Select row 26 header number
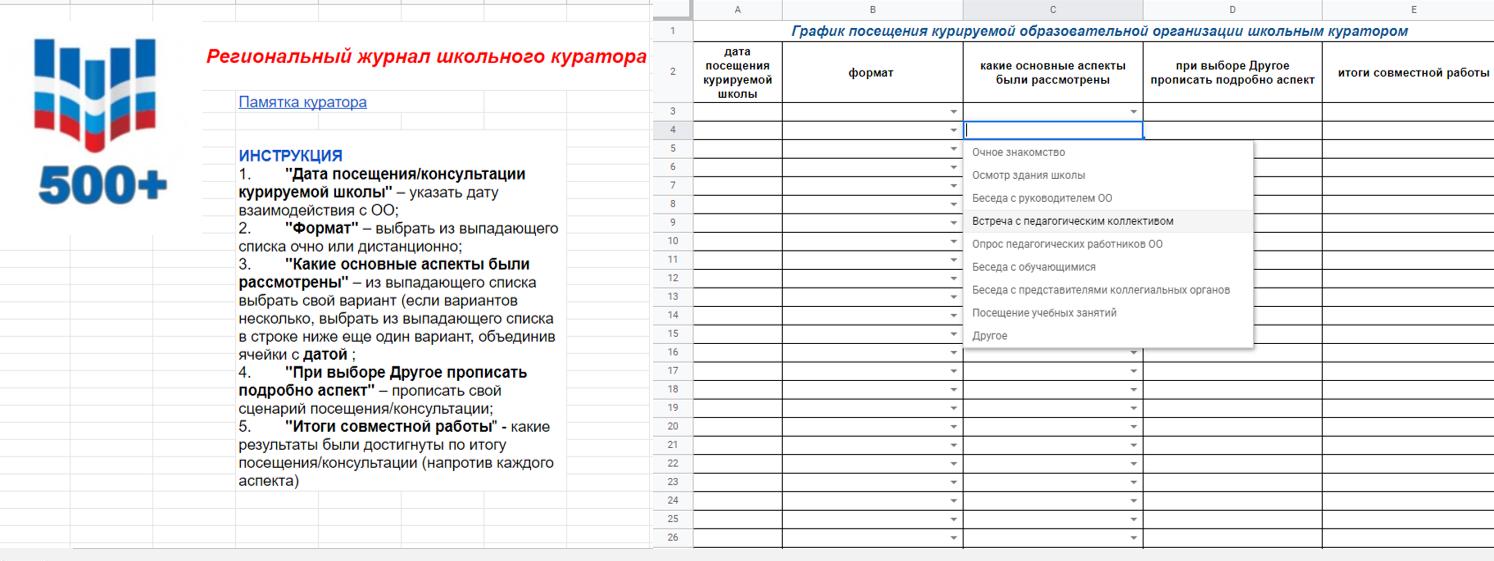The image size is (1494, 561). coord(672,537)
